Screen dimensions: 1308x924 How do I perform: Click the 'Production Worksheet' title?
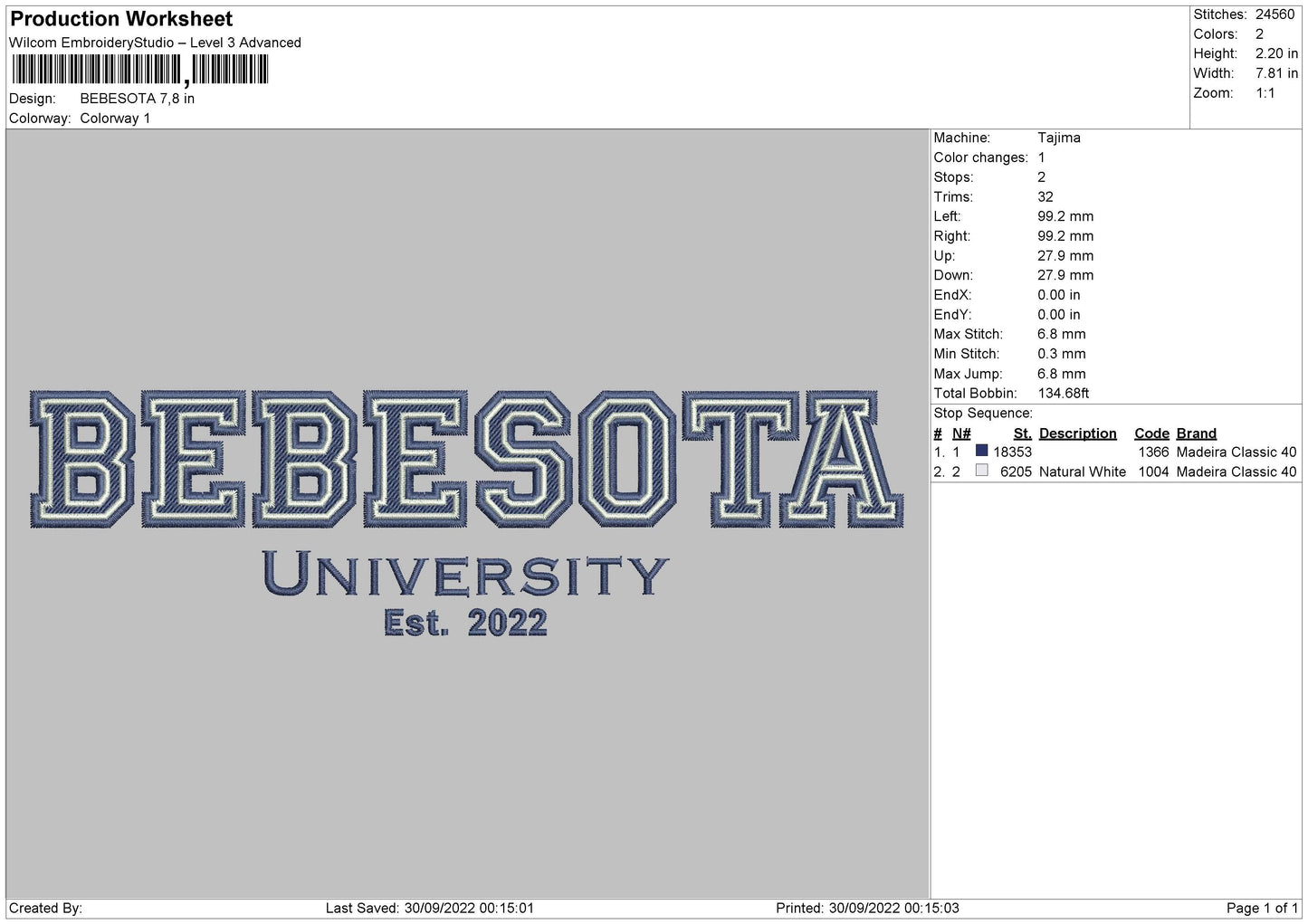click(x=121, y=19)
